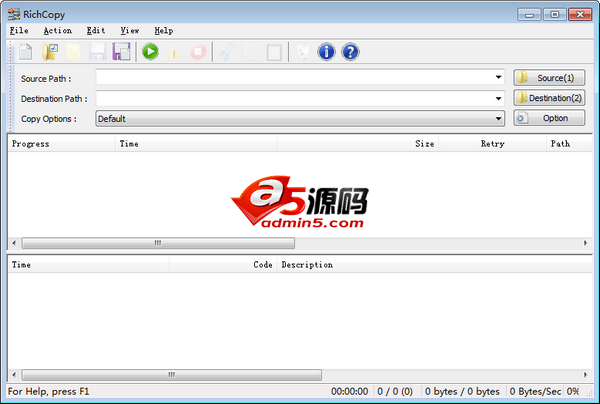Open the File menu
600x404 pixels.
[x=19, y=31]
